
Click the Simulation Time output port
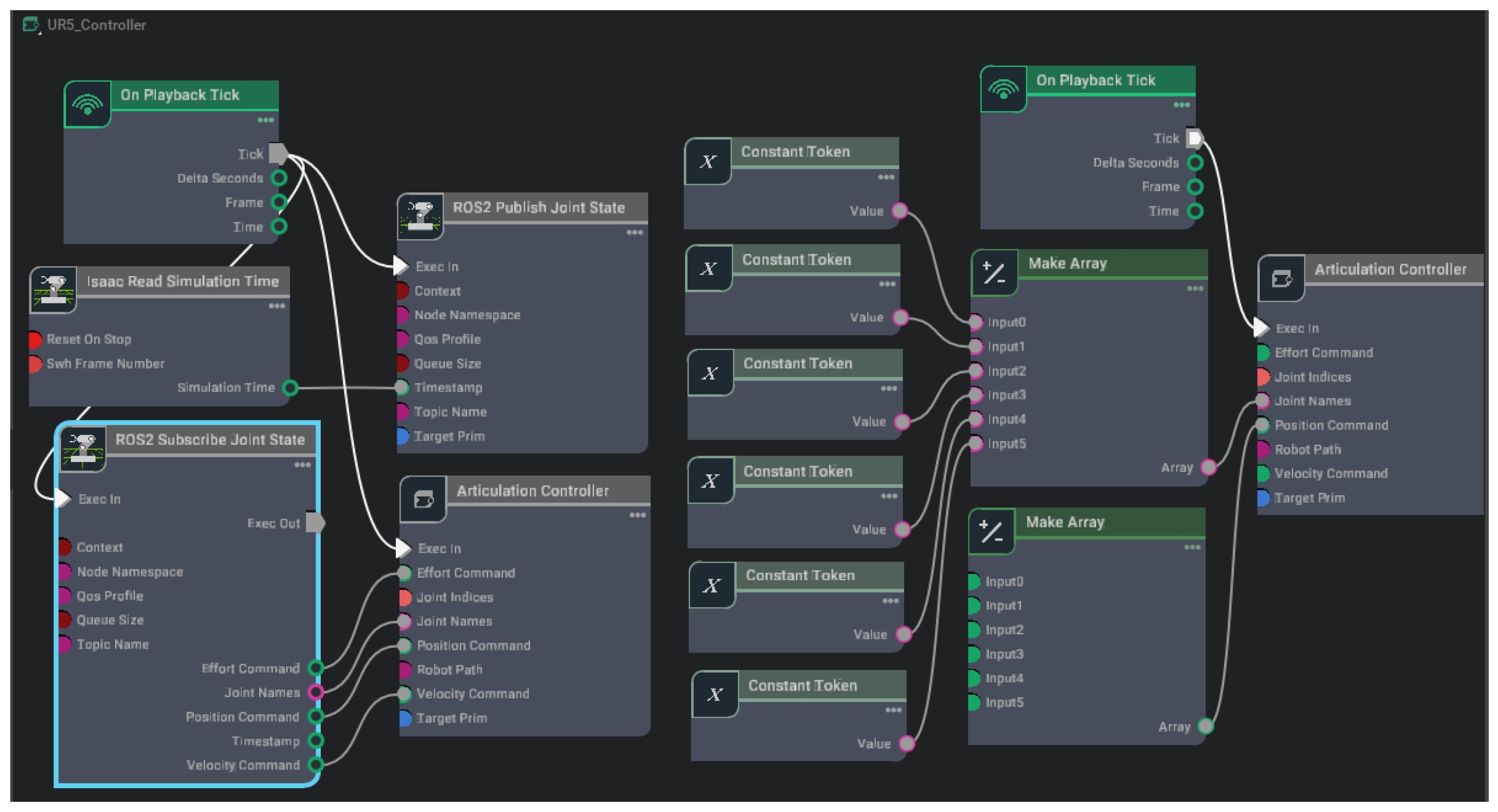290,387
